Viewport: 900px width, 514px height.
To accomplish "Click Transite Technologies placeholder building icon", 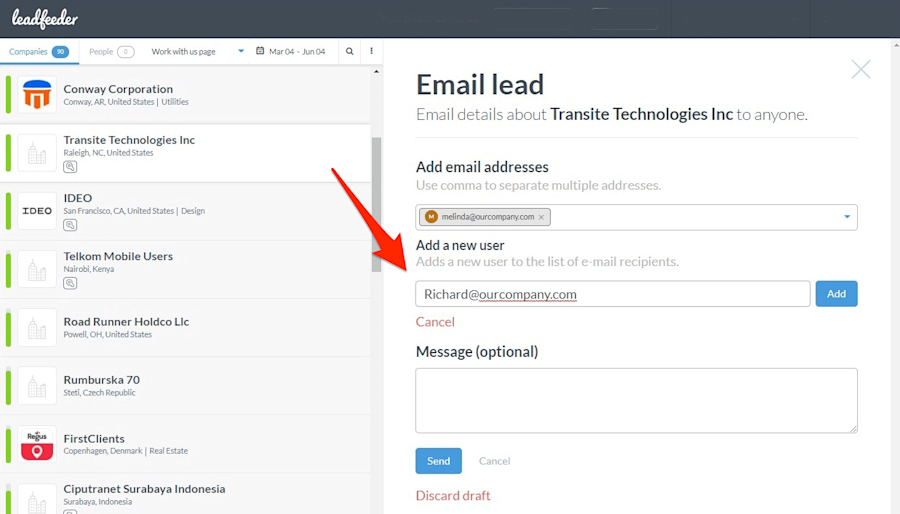I will click(37, 153).
